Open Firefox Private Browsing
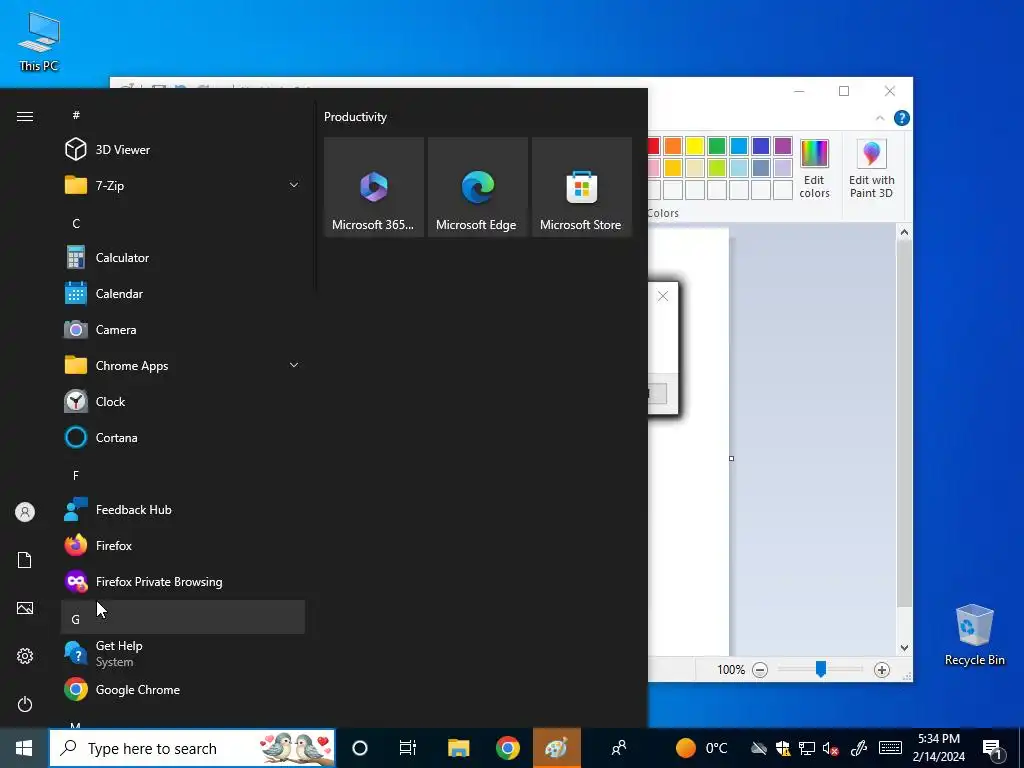The image size is (1024, 768). click(x=183, y=581)
